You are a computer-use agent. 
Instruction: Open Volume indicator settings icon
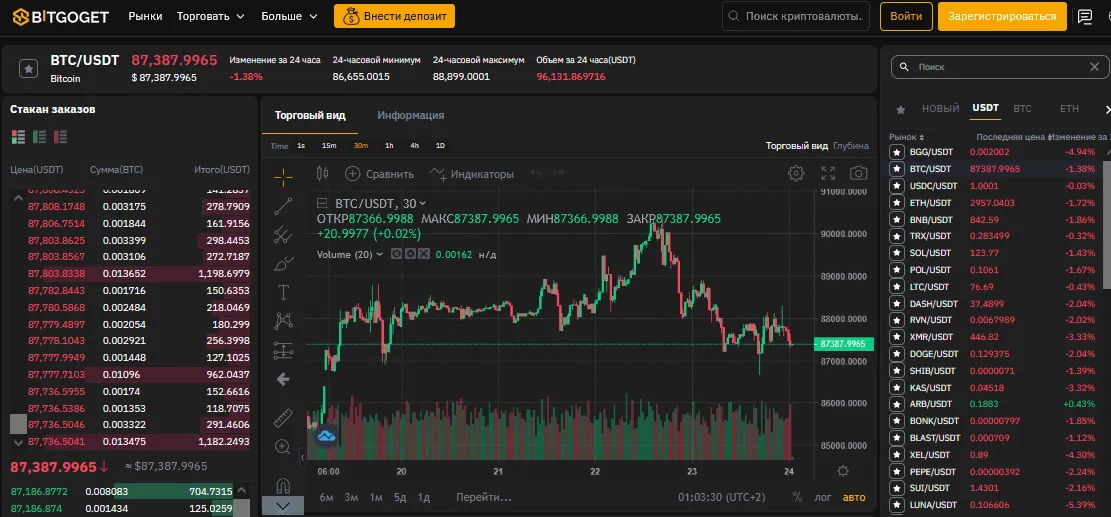[x=410, y=254]
